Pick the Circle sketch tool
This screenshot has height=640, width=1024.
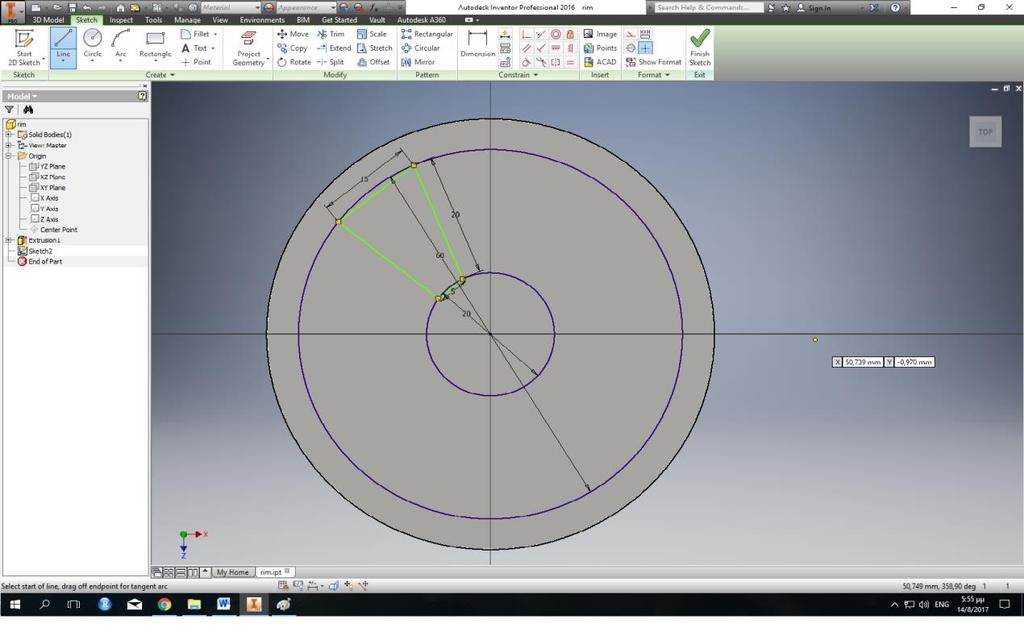pyautogui.click(x=92, y=45)
